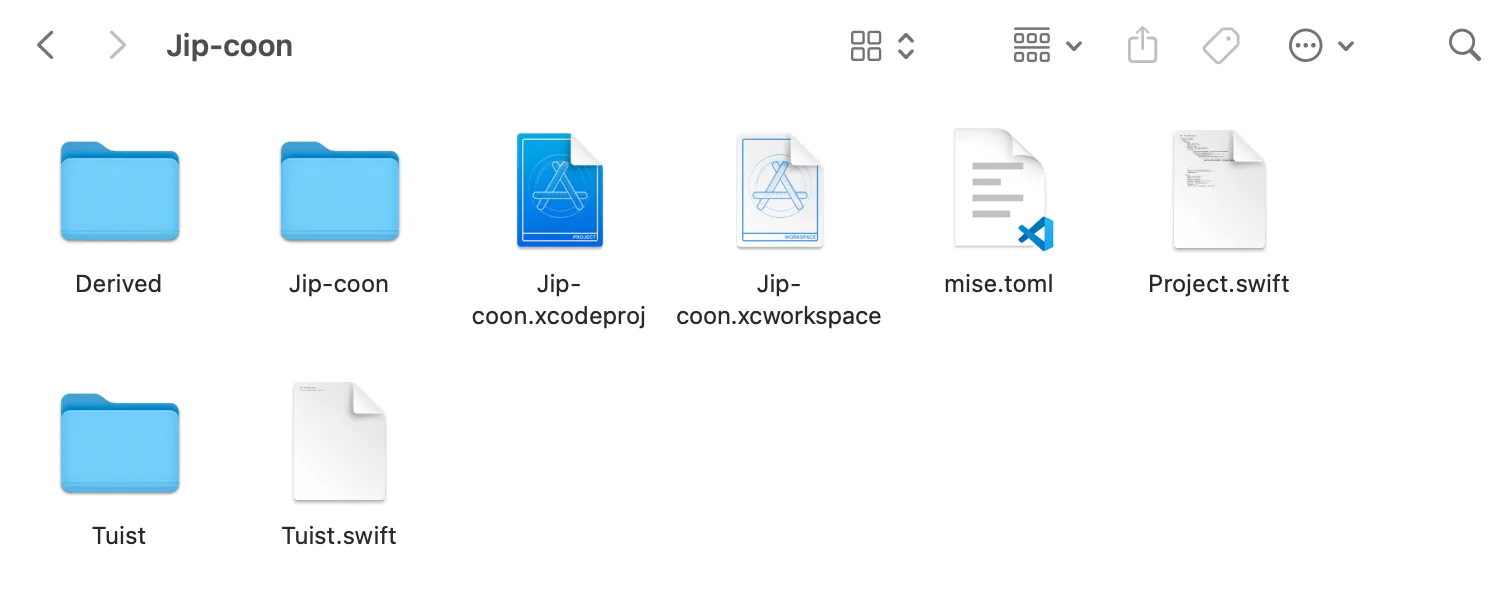1508x610 pixels.
Task: Open the Tags editor icon
Action: coord(1221,45)
